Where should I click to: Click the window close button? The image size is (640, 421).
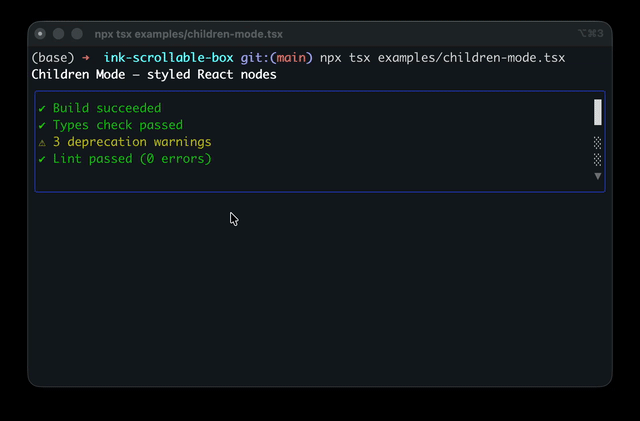(x=40, y=34)
